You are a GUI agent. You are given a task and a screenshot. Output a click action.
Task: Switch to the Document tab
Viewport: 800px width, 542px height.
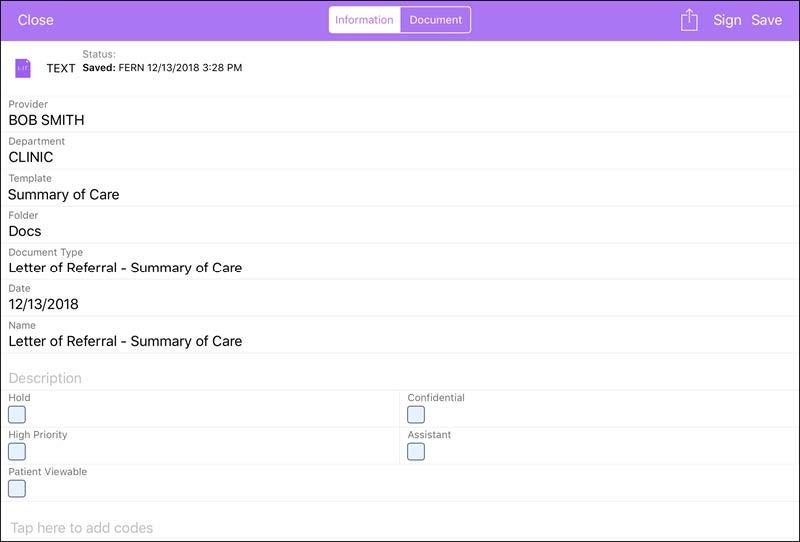pos(435,20)
